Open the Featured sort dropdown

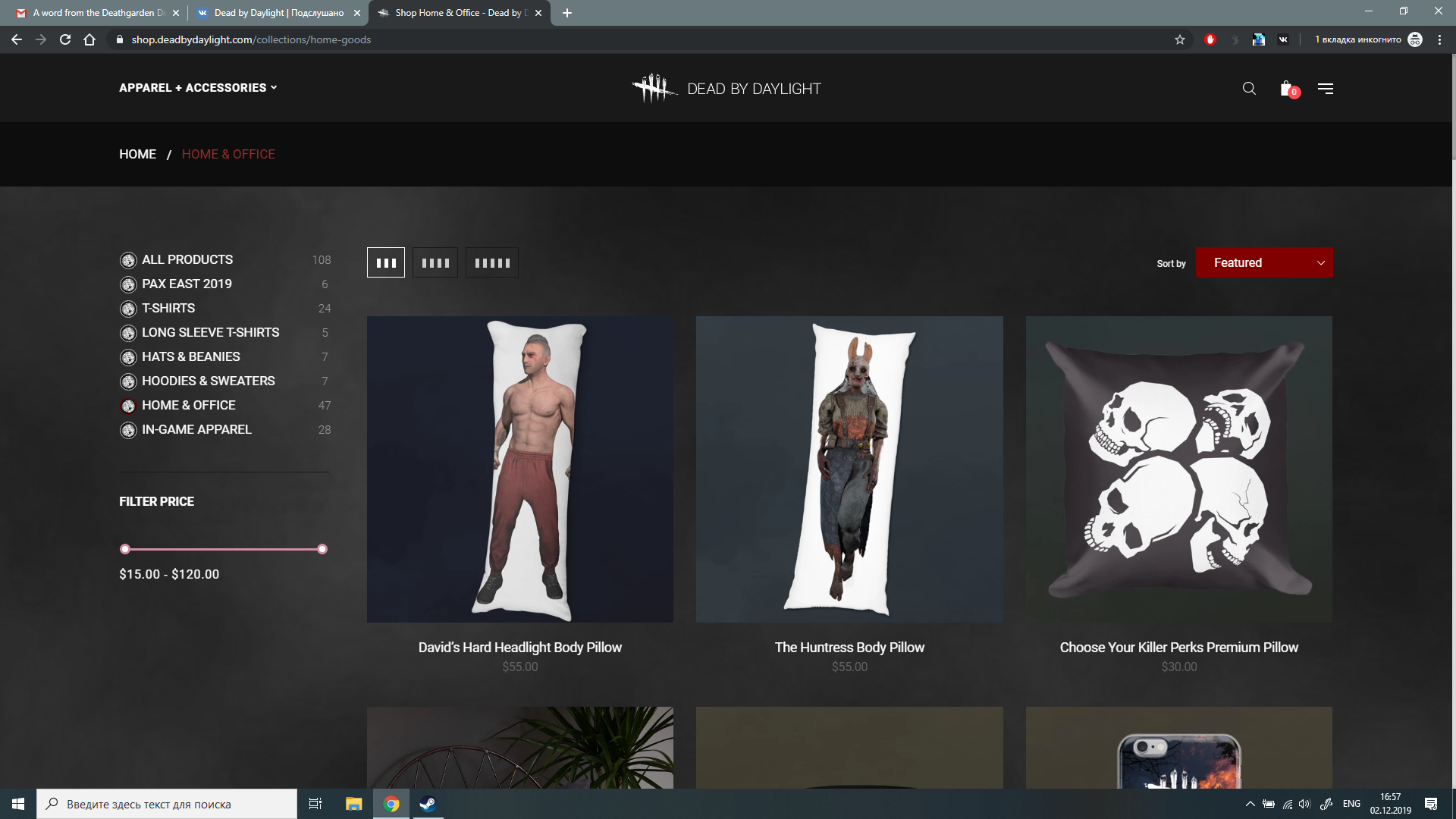click(x=1264, y=262)
